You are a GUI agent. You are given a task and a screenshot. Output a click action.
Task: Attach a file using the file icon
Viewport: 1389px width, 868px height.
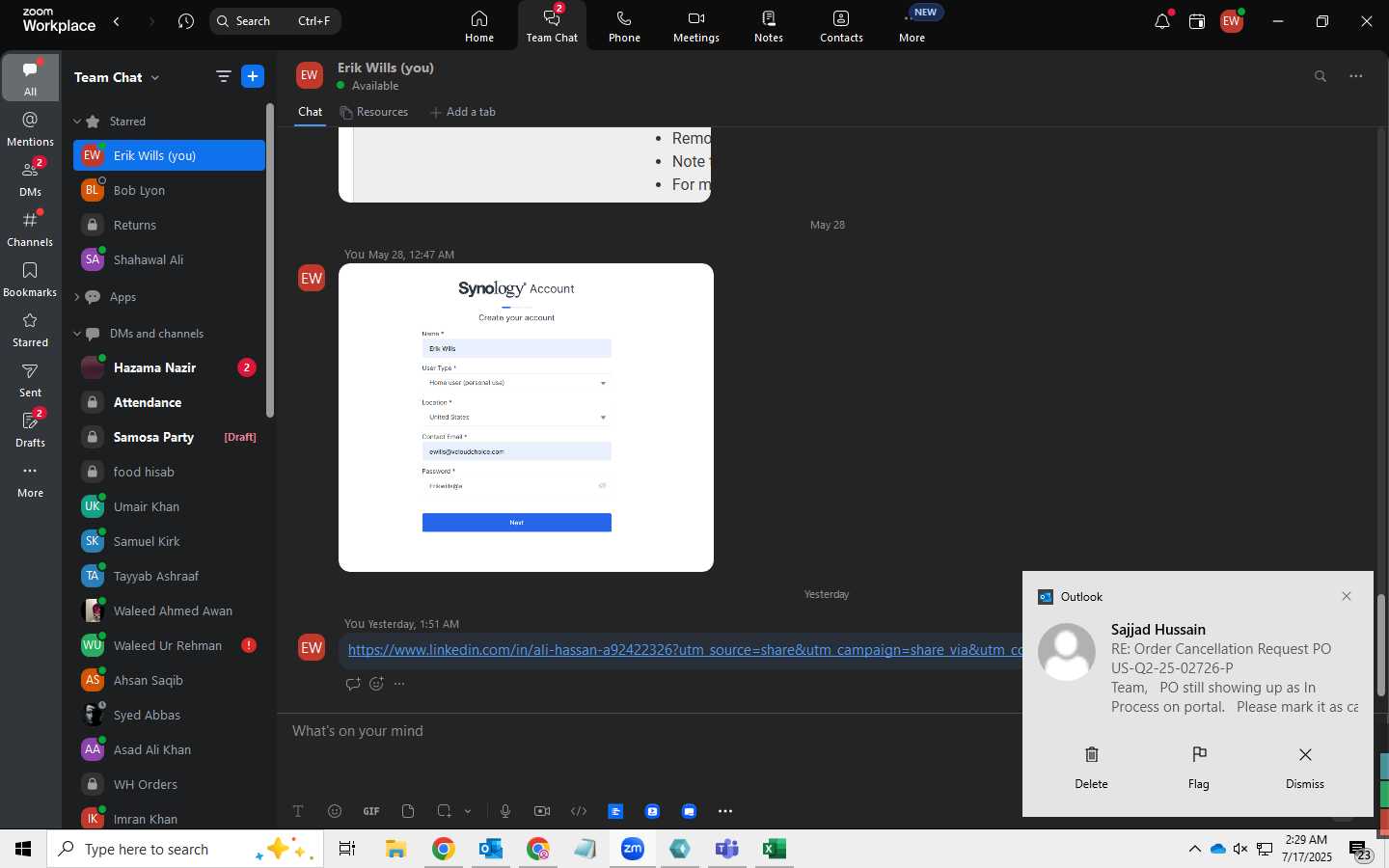coord(408,811)
